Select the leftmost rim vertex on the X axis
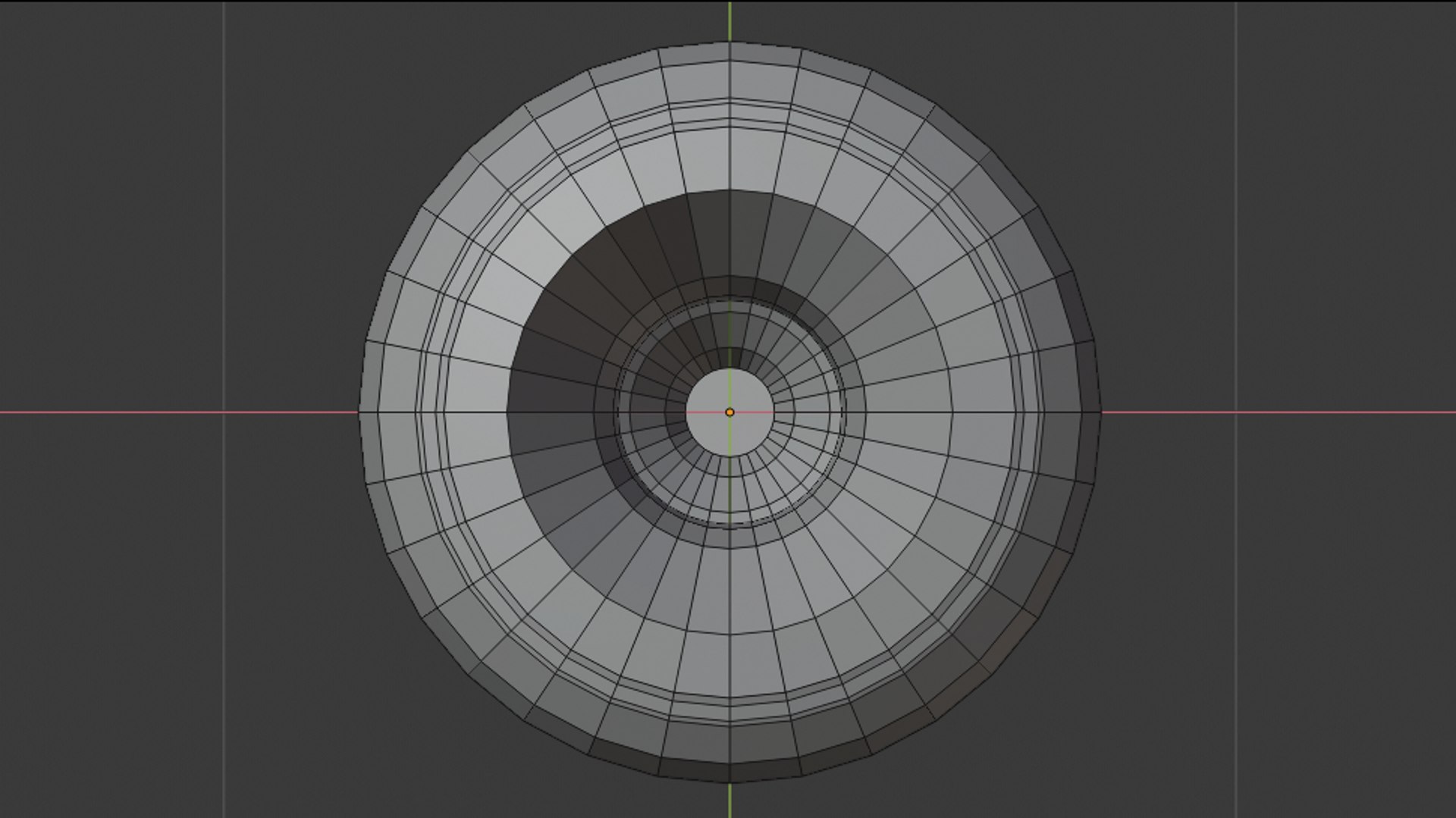Viewport: 1456px width, 818px height. 359,412
